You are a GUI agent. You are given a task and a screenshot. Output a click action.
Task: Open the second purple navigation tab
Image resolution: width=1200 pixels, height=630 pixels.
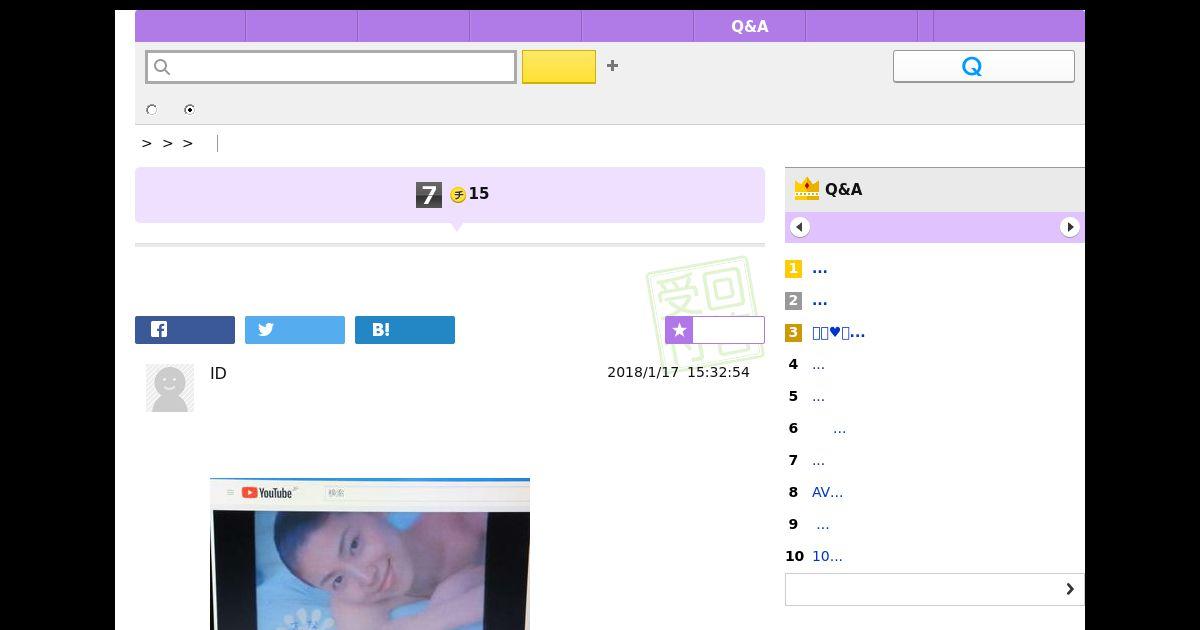coord(302,26)
